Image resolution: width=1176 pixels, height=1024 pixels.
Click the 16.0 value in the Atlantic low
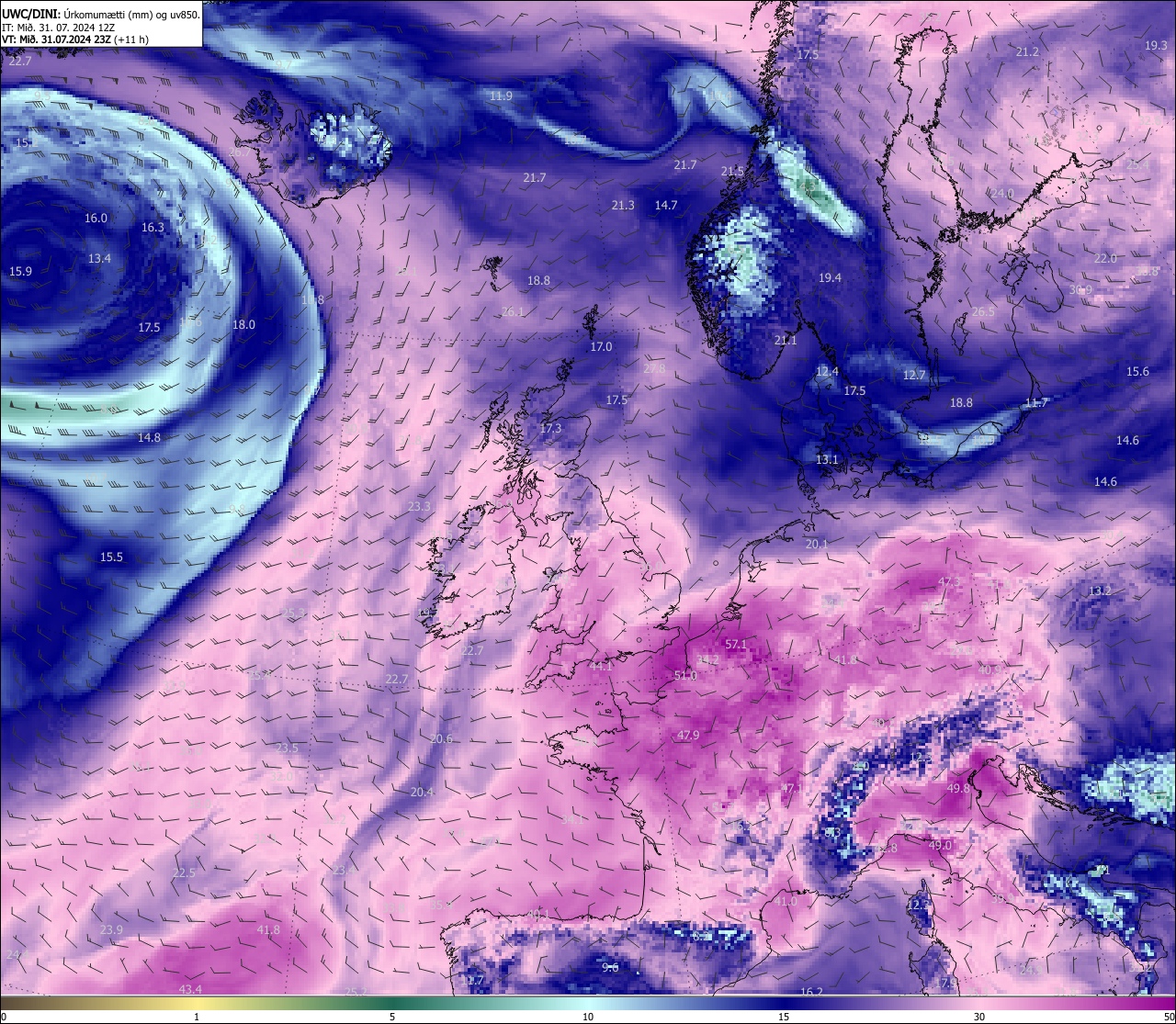[x=96, y=218]
